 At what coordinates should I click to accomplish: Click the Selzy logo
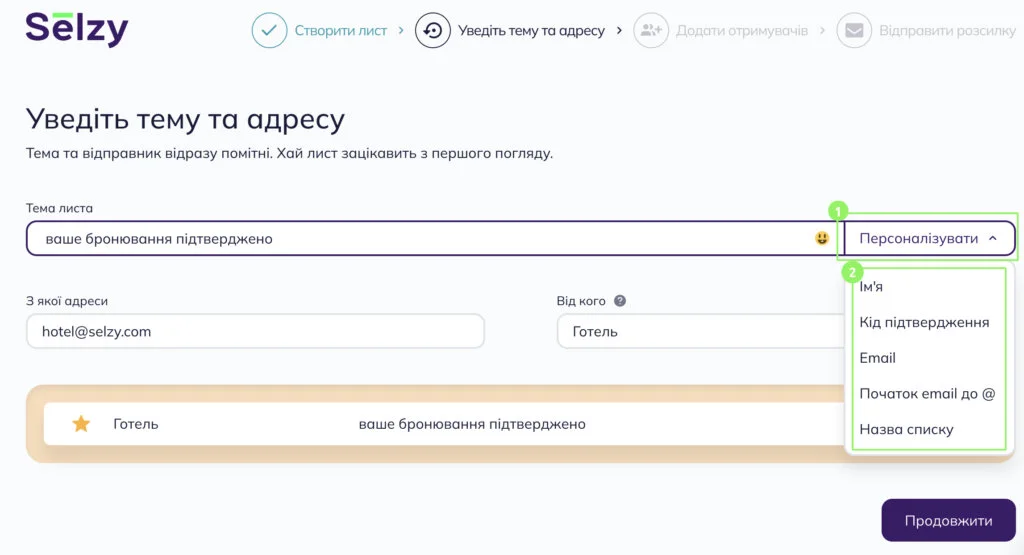coord(76,29)
